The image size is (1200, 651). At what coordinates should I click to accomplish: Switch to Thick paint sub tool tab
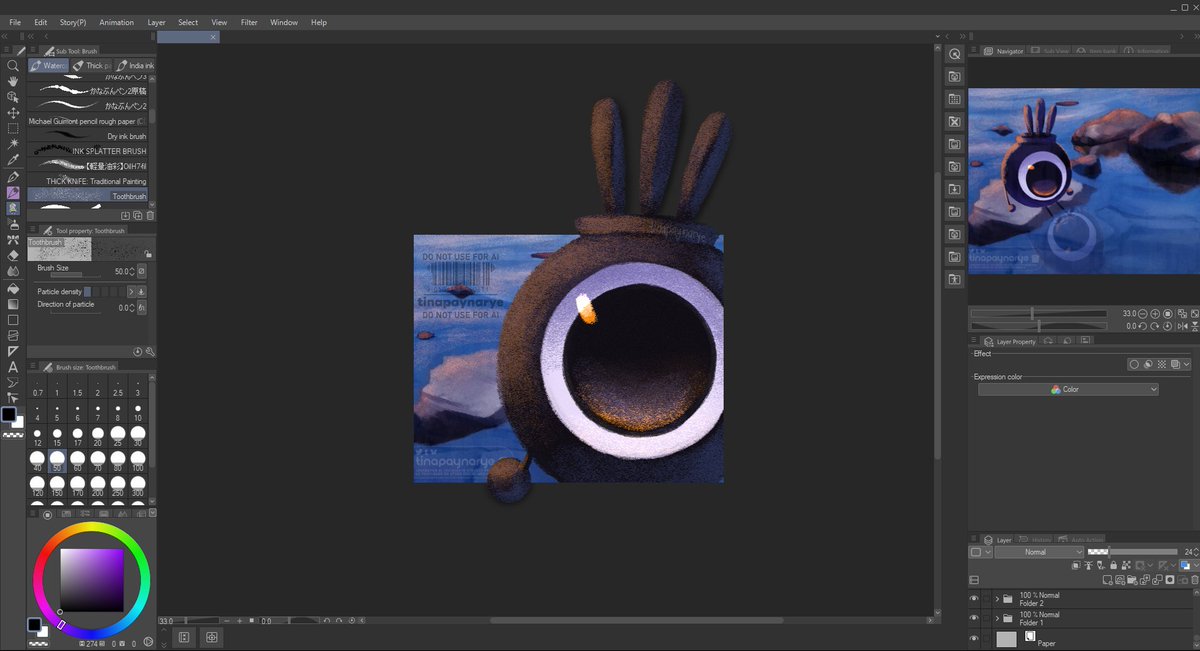click(92, 65)
